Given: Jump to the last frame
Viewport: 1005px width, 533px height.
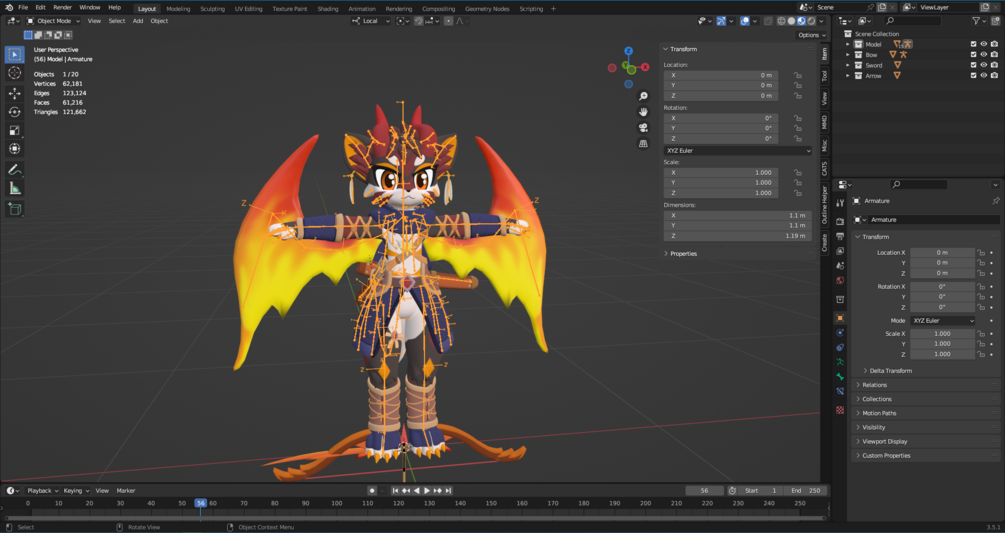Looking at the screenshot, I should tap(448, 491).
